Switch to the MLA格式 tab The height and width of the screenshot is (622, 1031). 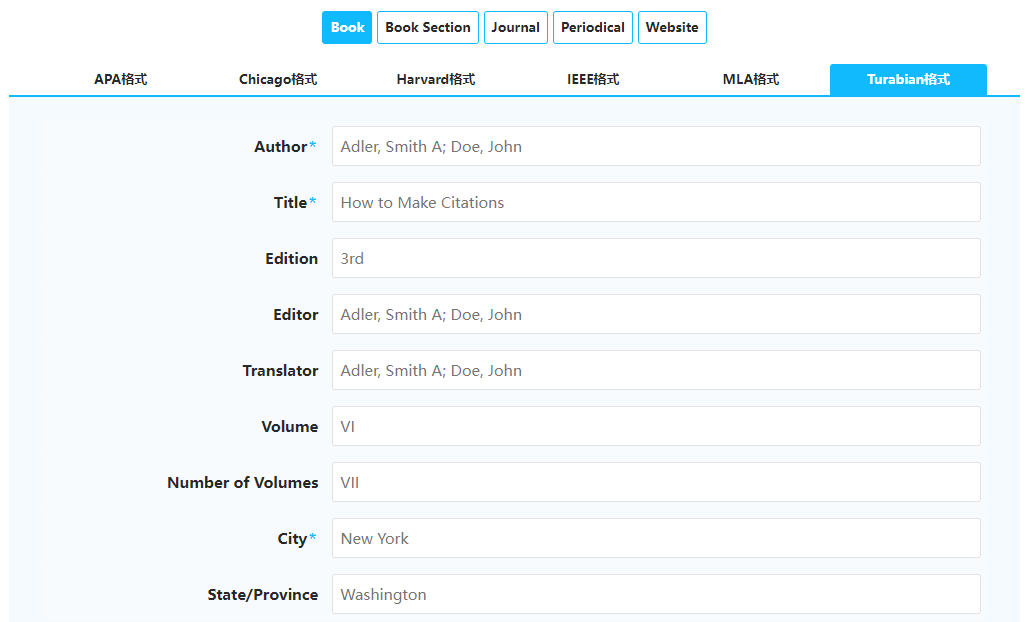tap(751, 80)
